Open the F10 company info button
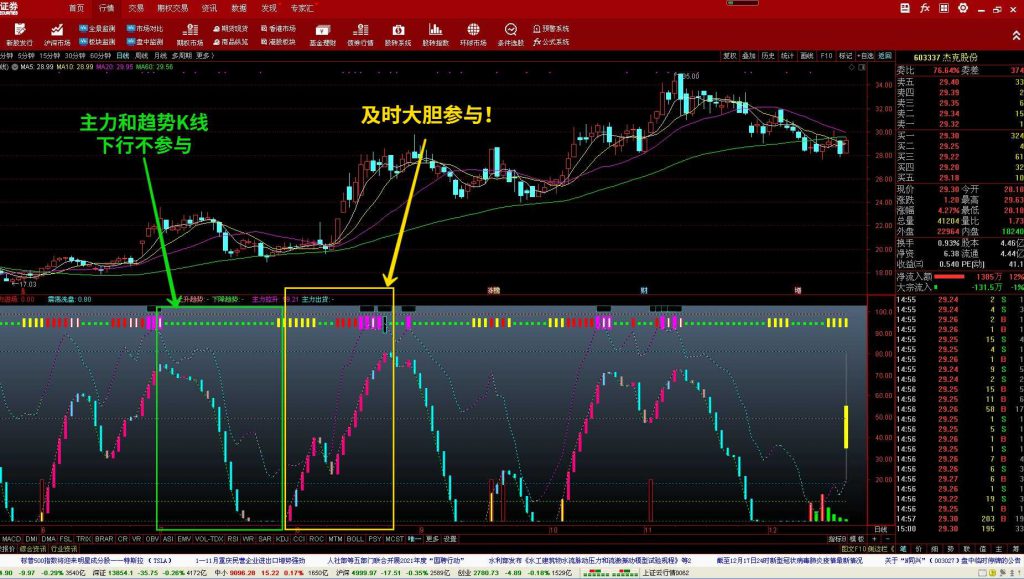 tap(826, 56)
